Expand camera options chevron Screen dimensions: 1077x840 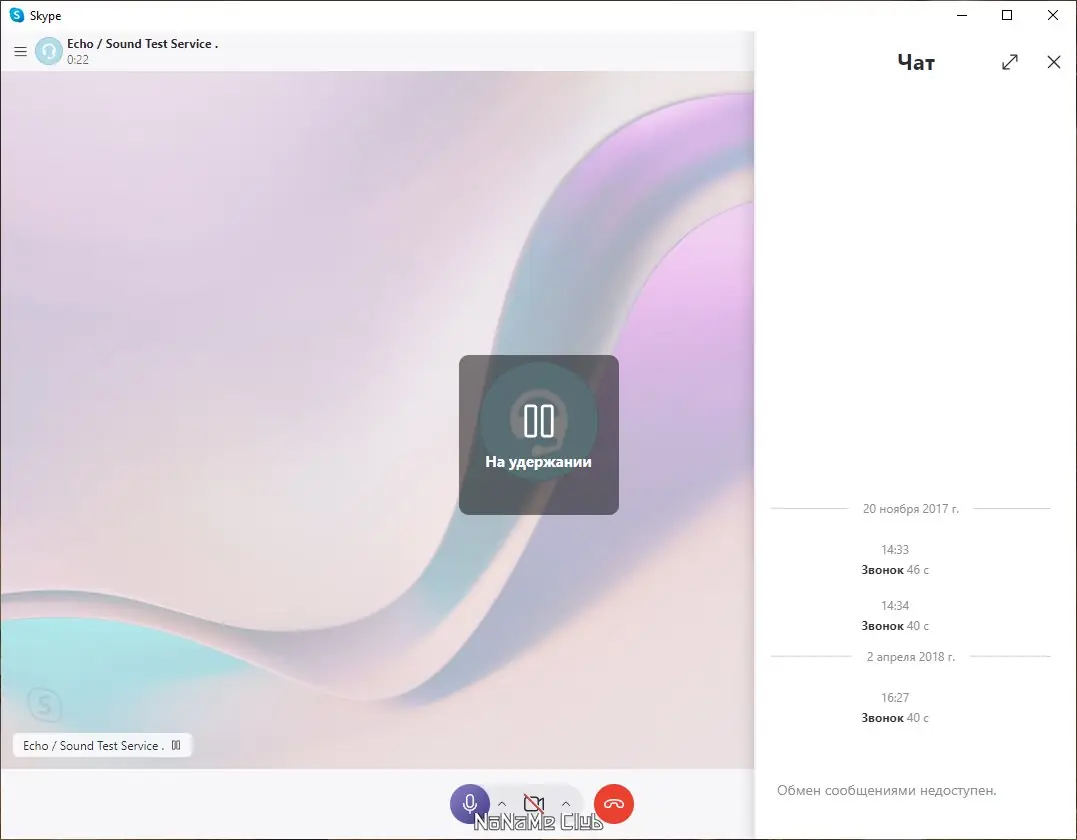click(x=566, y=804)
